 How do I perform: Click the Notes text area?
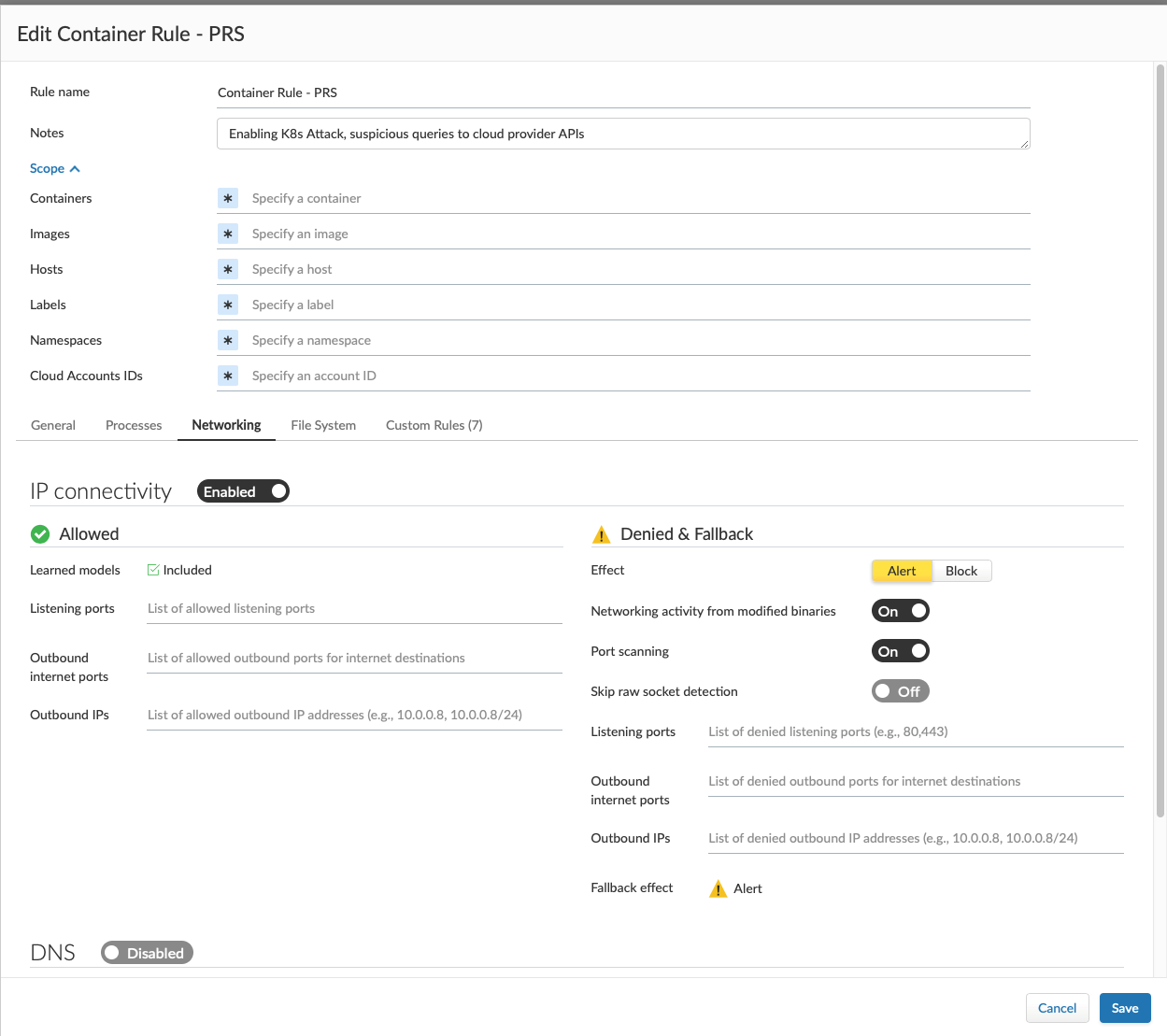pos(622,134)
